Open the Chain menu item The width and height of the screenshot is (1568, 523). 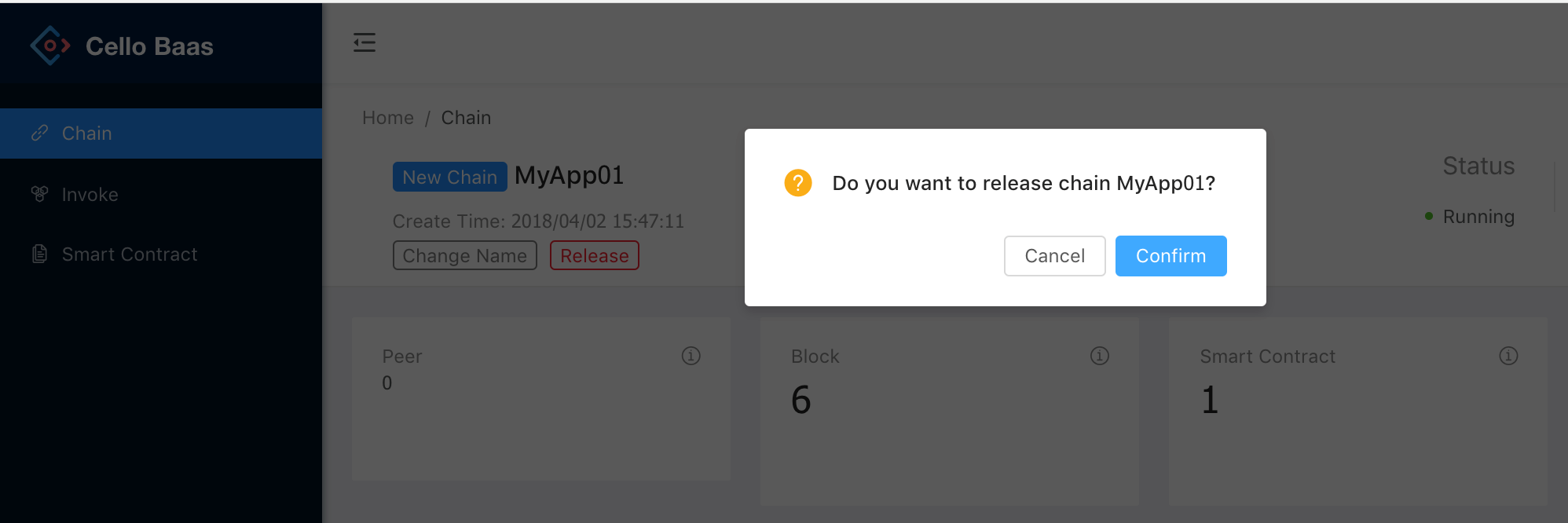(x=161, y=133)
